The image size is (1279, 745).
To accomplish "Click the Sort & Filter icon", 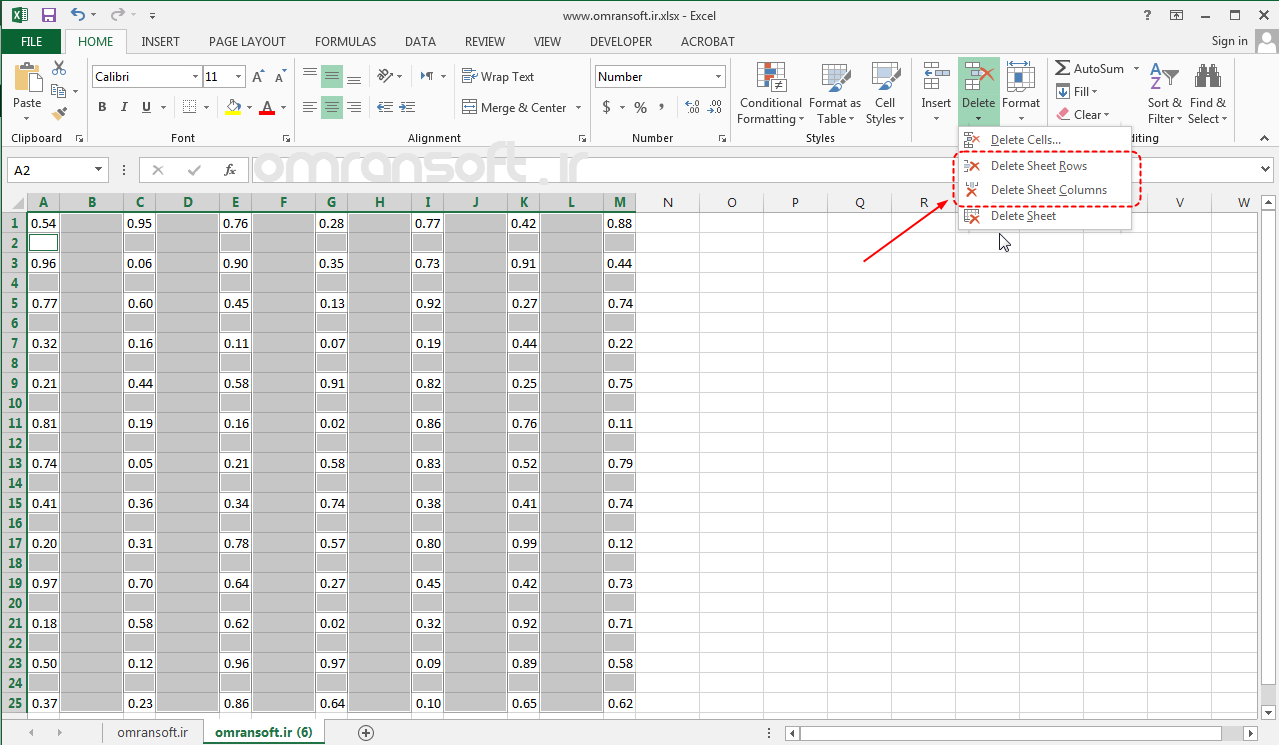I will [1164, 78].
